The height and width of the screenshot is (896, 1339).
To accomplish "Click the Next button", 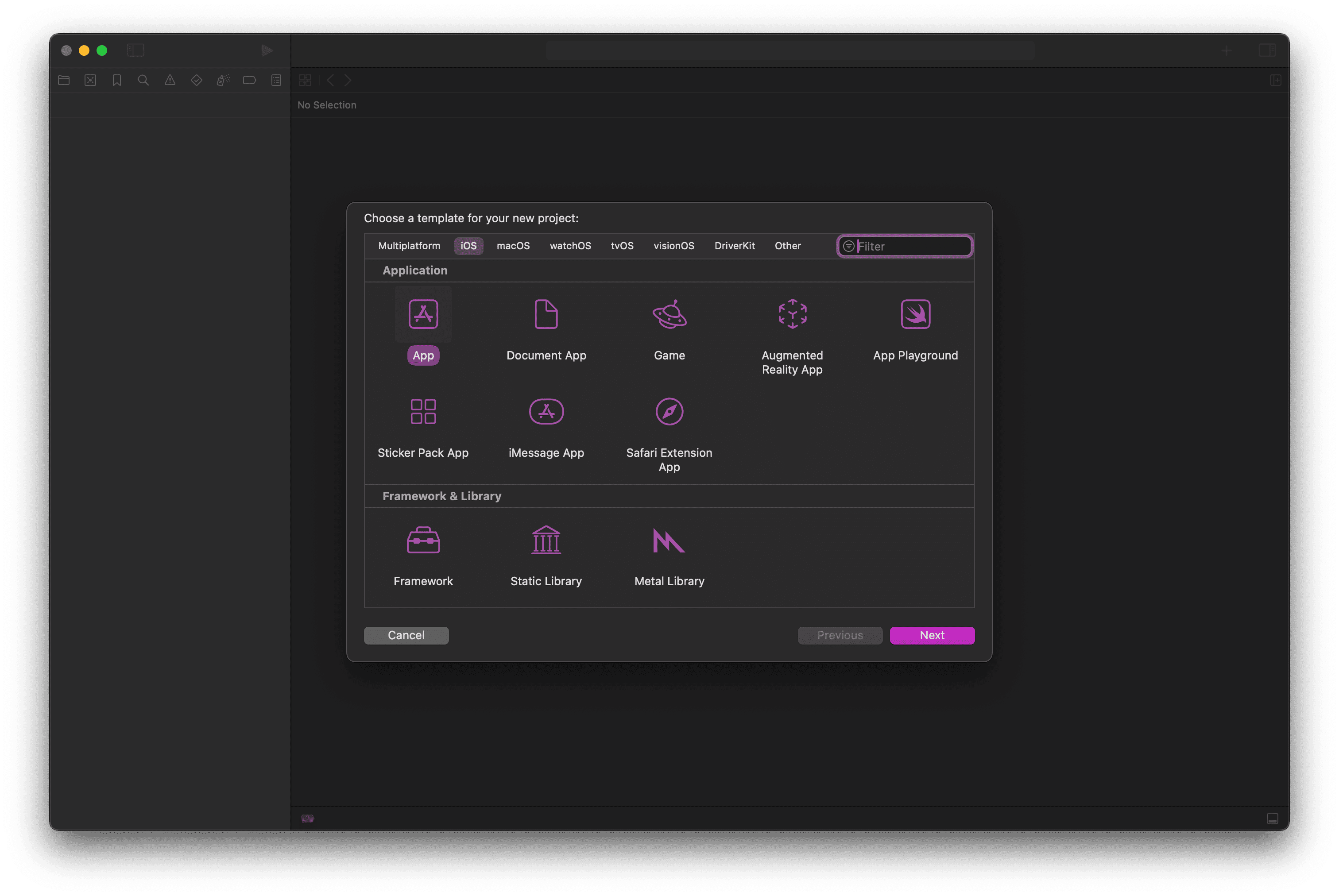I will [932, 635].
